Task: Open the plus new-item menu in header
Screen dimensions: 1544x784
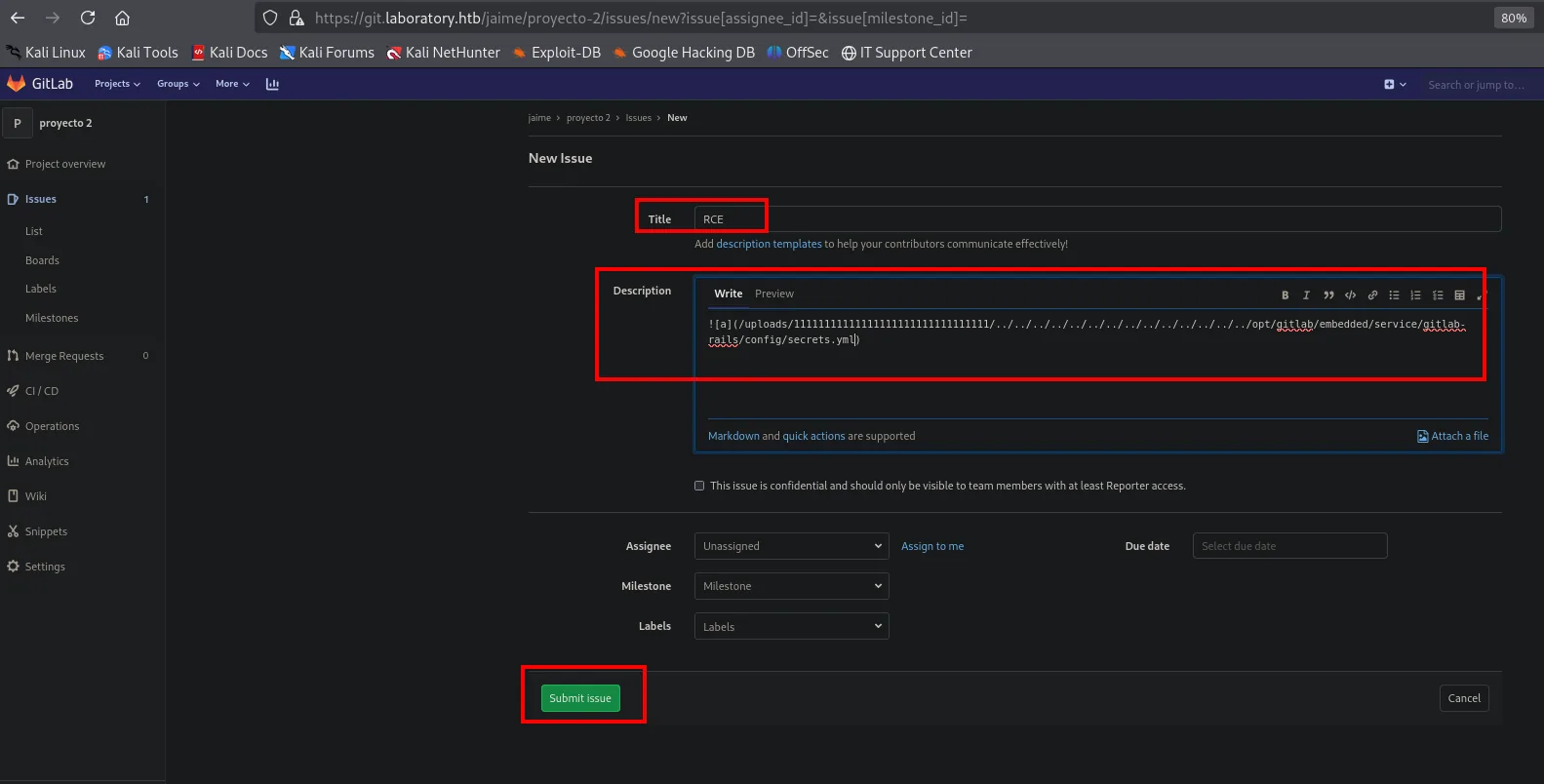Action: pyautogui.click(x=1395, y=85)
